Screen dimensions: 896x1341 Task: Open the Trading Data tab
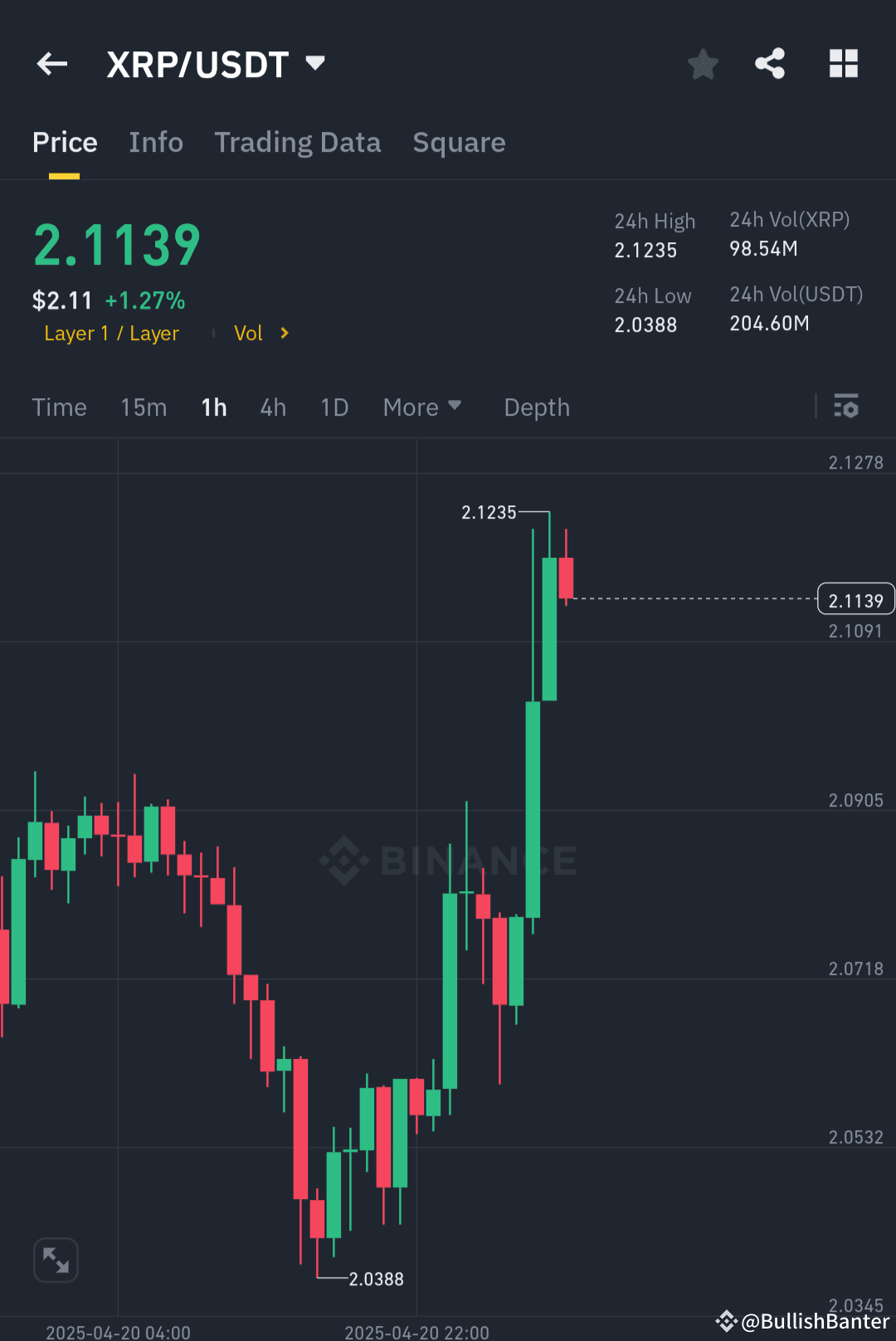[298, 142]
